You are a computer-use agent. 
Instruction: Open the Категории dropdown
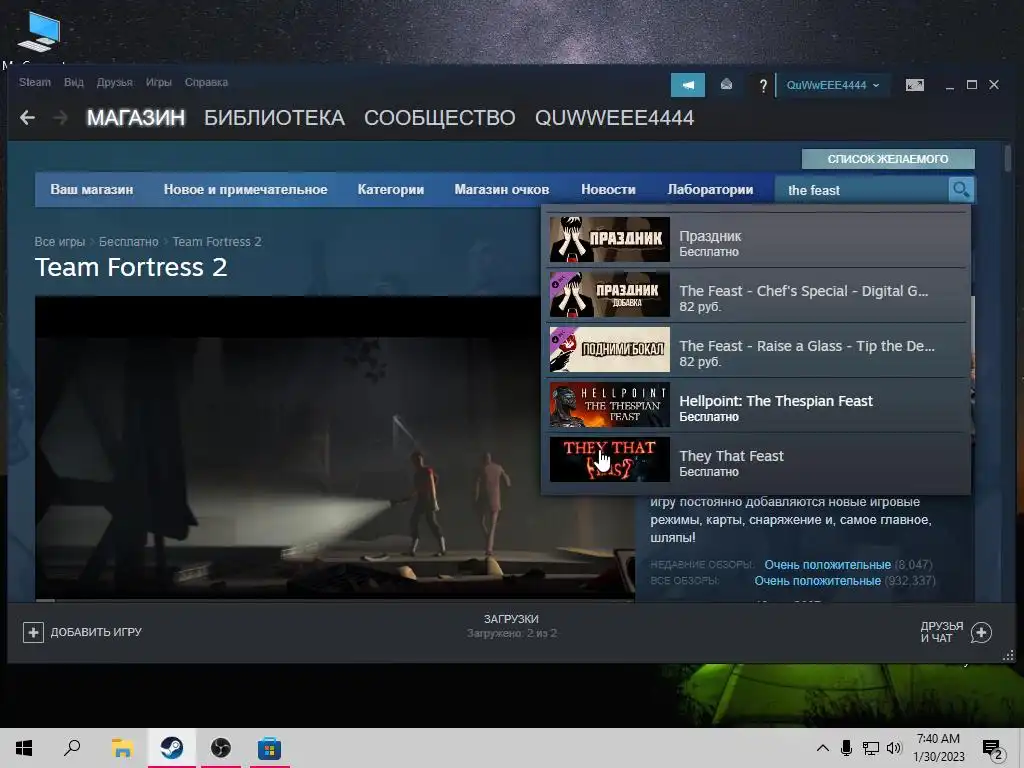pos(391,189)
